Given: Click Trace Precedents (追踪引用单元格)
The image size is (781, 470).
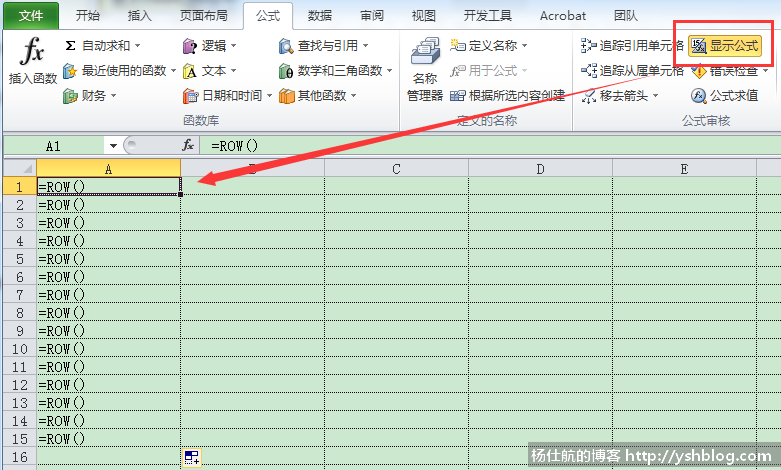Looking at the screenshot, I should [632, 46].
